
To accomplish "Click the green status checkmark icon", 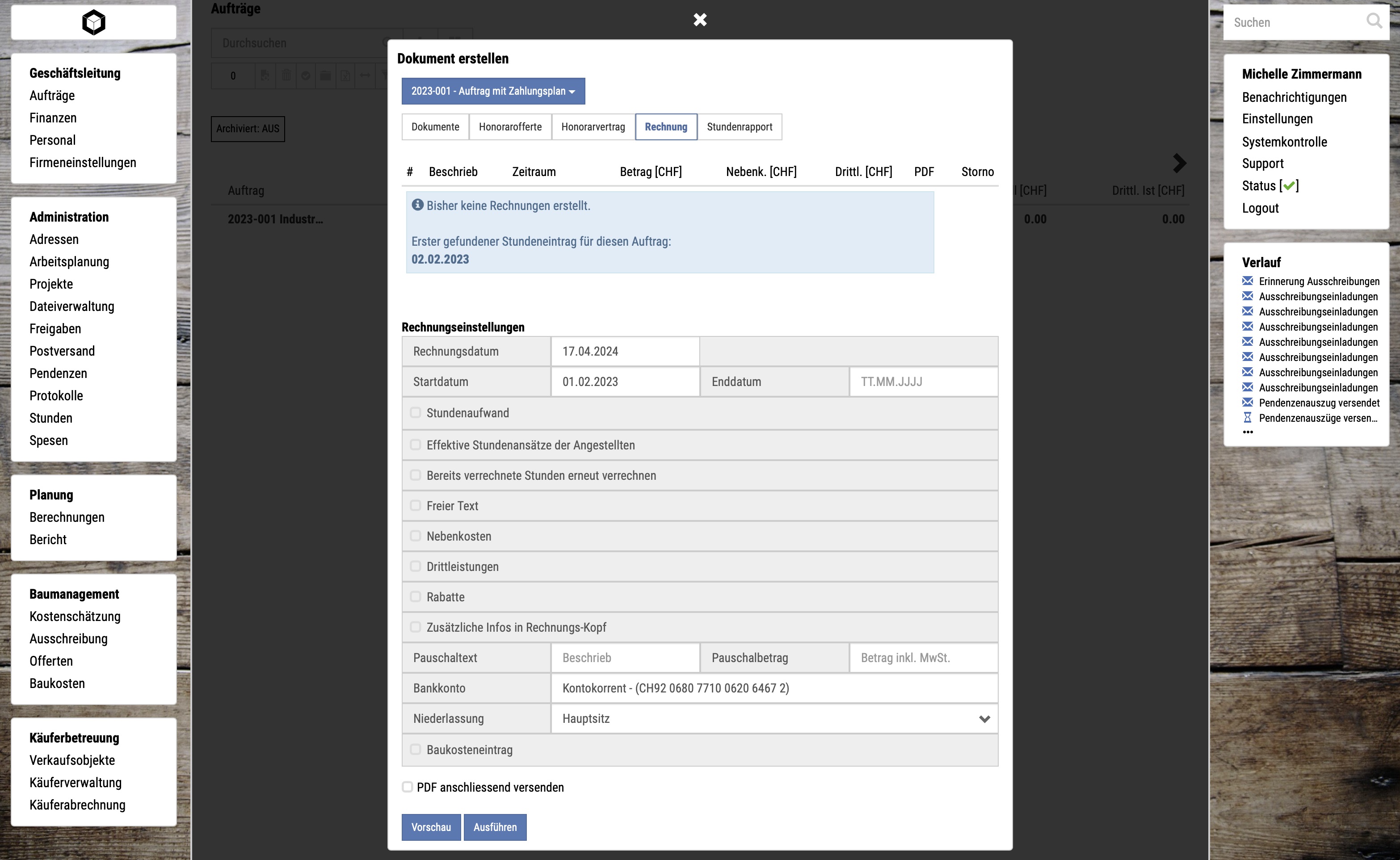I will (1289, 185).
